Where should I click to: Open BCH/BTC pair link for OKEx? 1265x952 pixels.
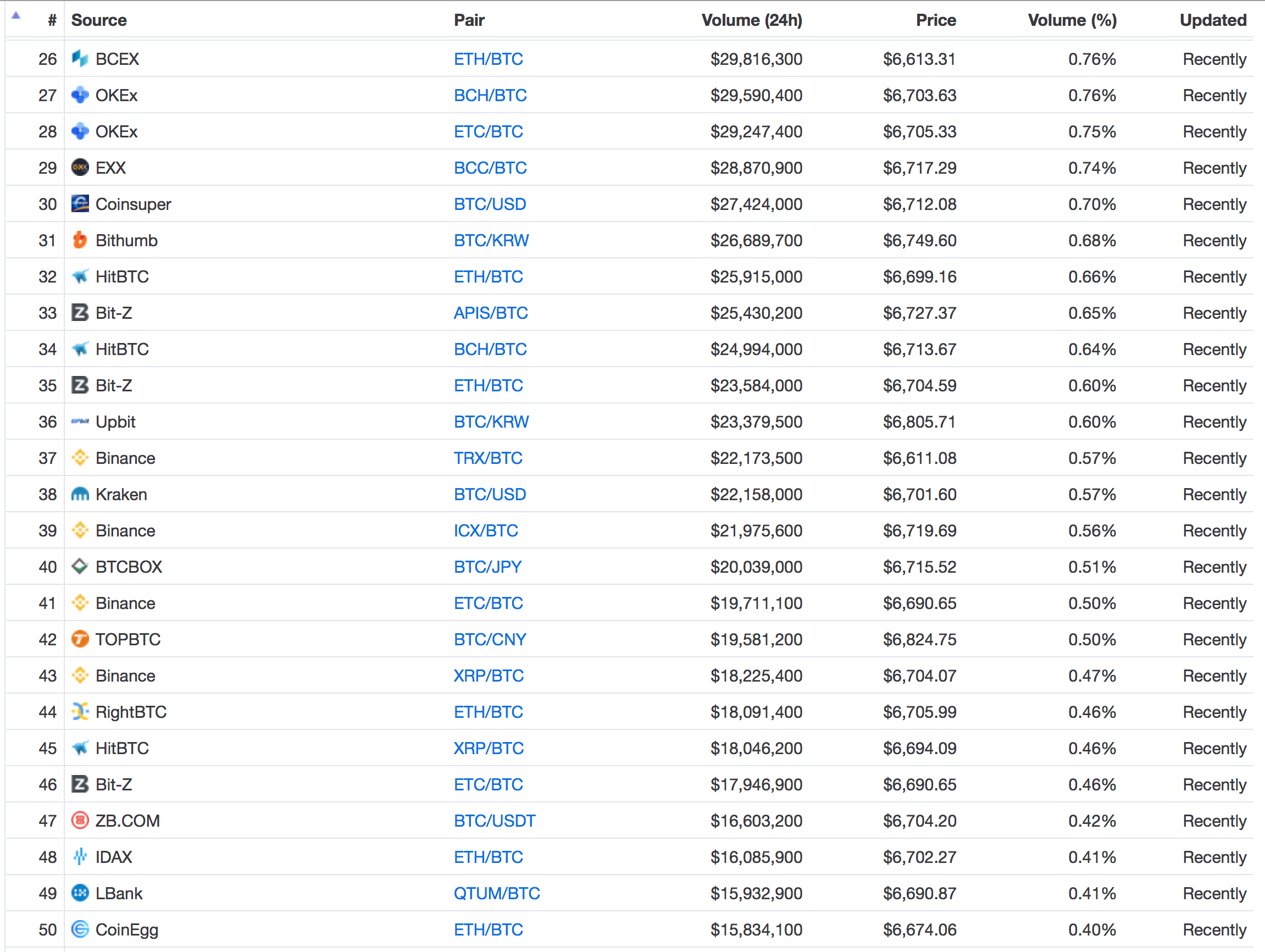click(x=490, y=95)
